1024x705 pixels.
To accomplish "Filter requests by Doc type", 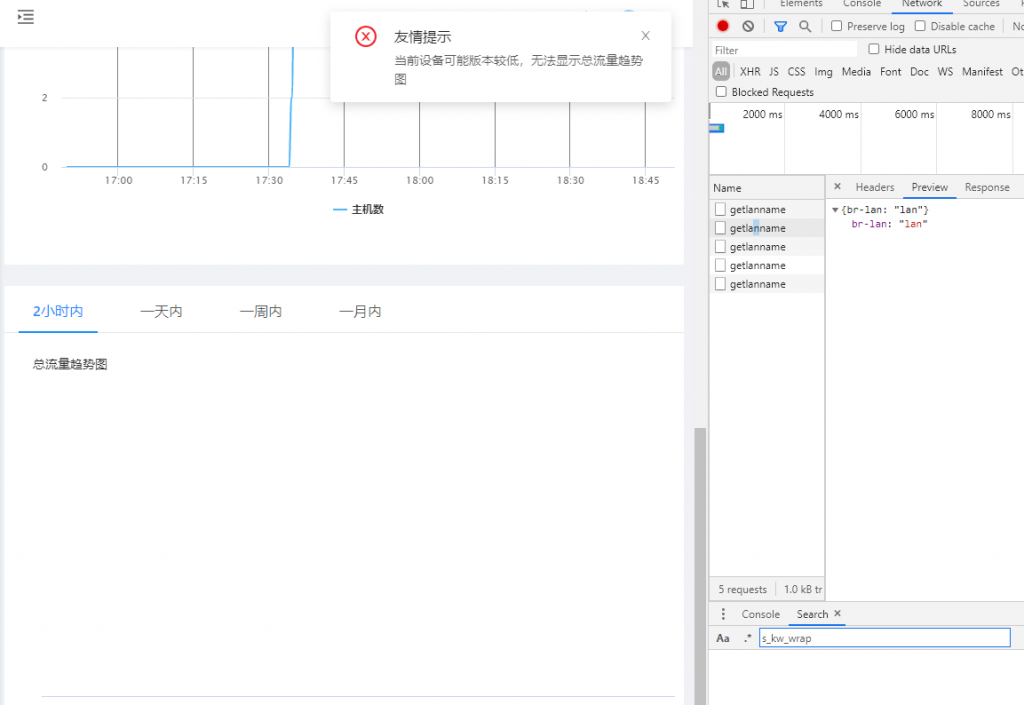I will click(x=919, y=72).
